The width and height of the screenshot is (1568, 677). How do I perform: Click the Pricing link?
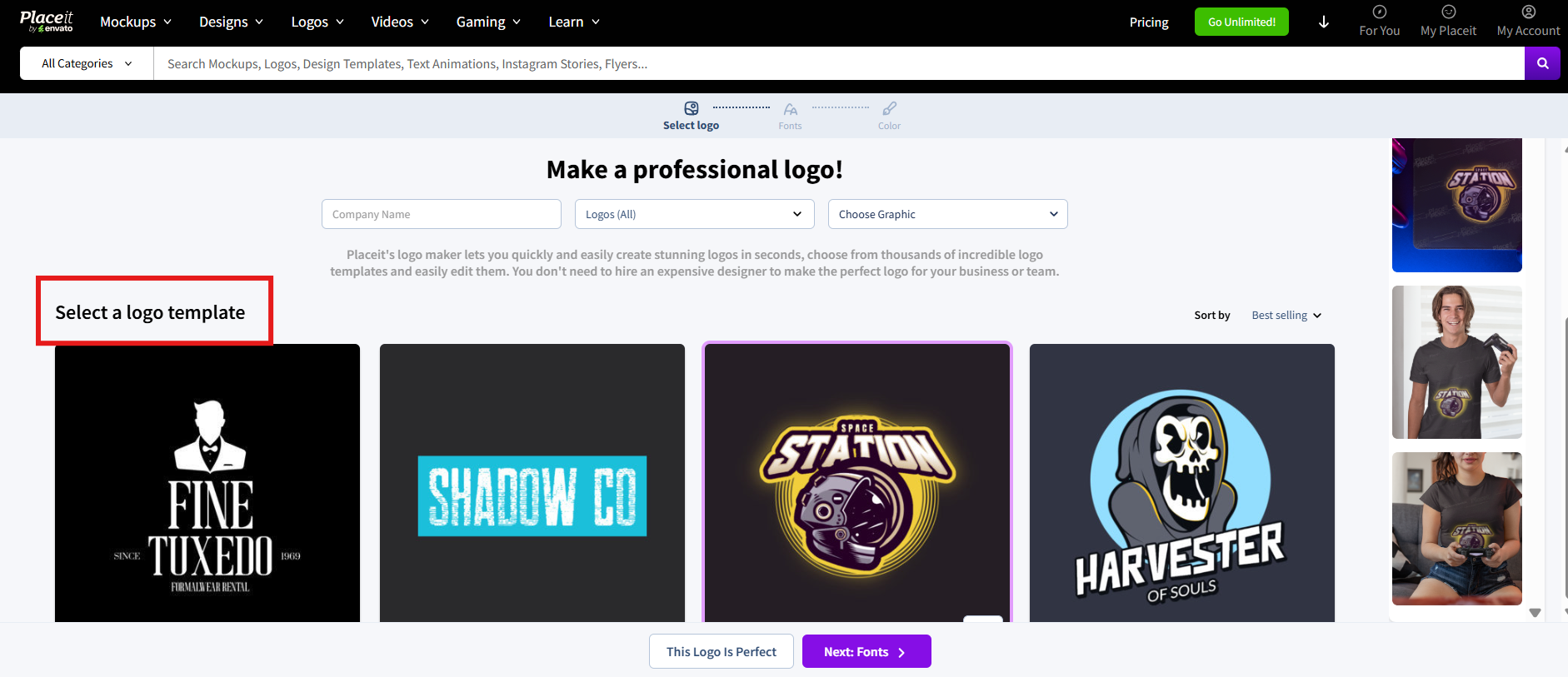pos(1149,22)
